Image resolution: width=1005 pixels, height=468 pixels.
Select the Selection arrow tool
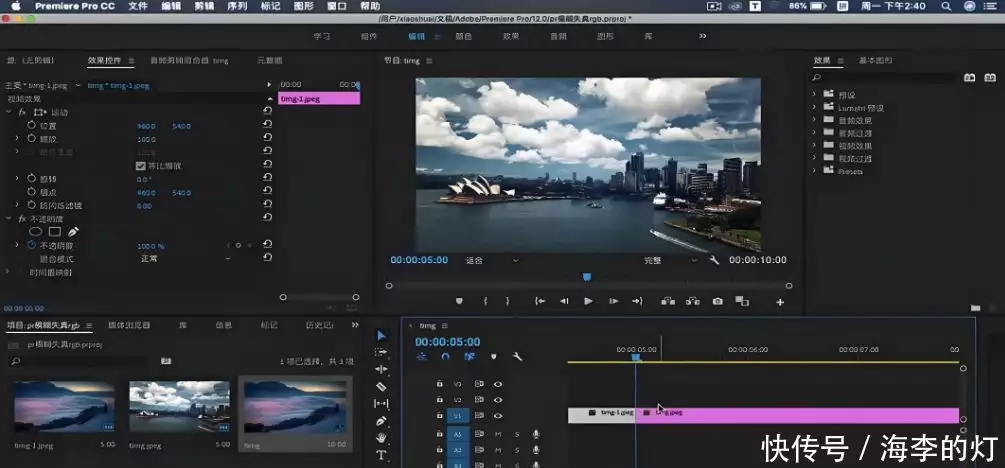coord(381,335)
